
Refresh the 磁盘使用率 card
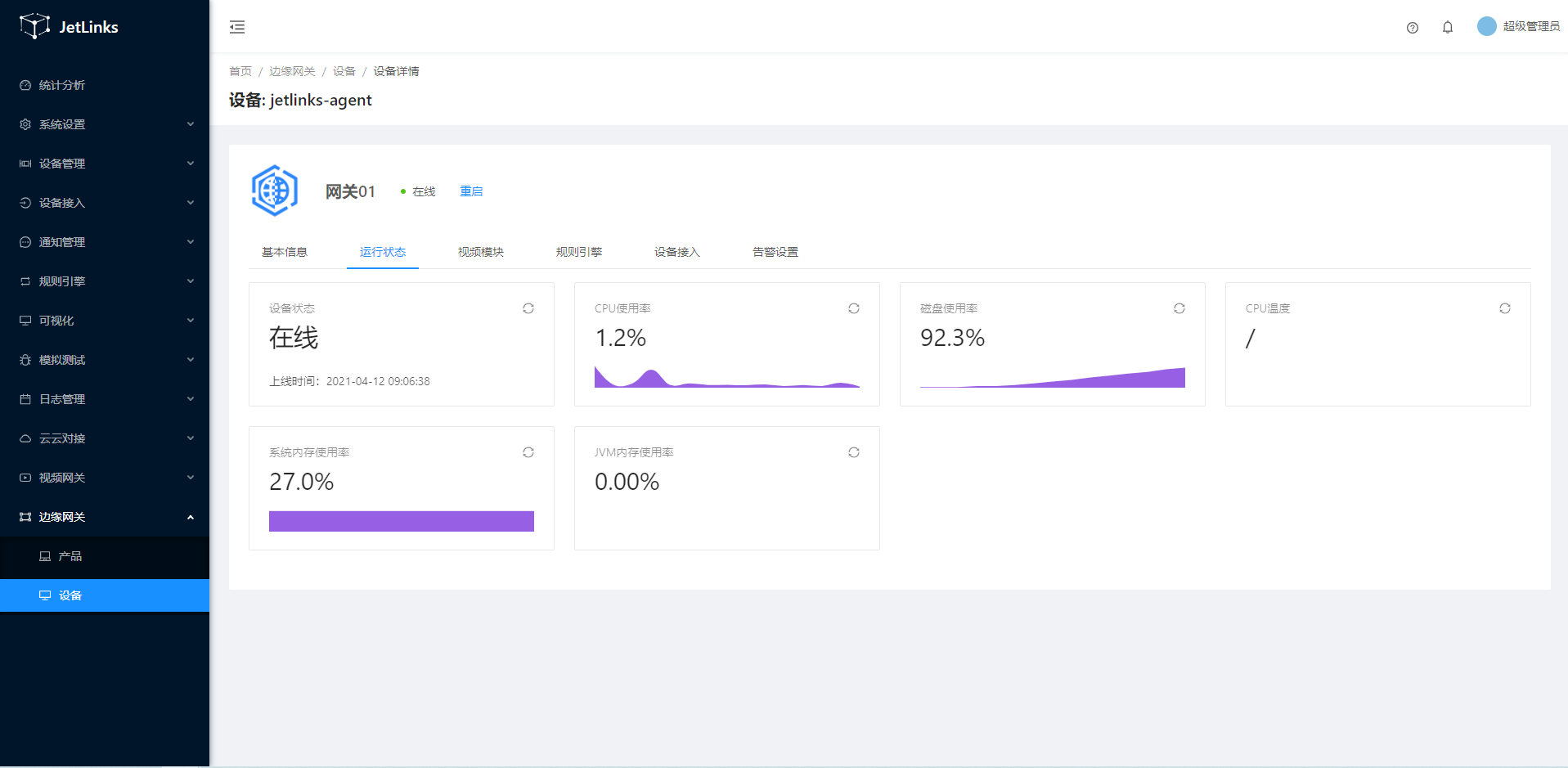pos(1179,308)
